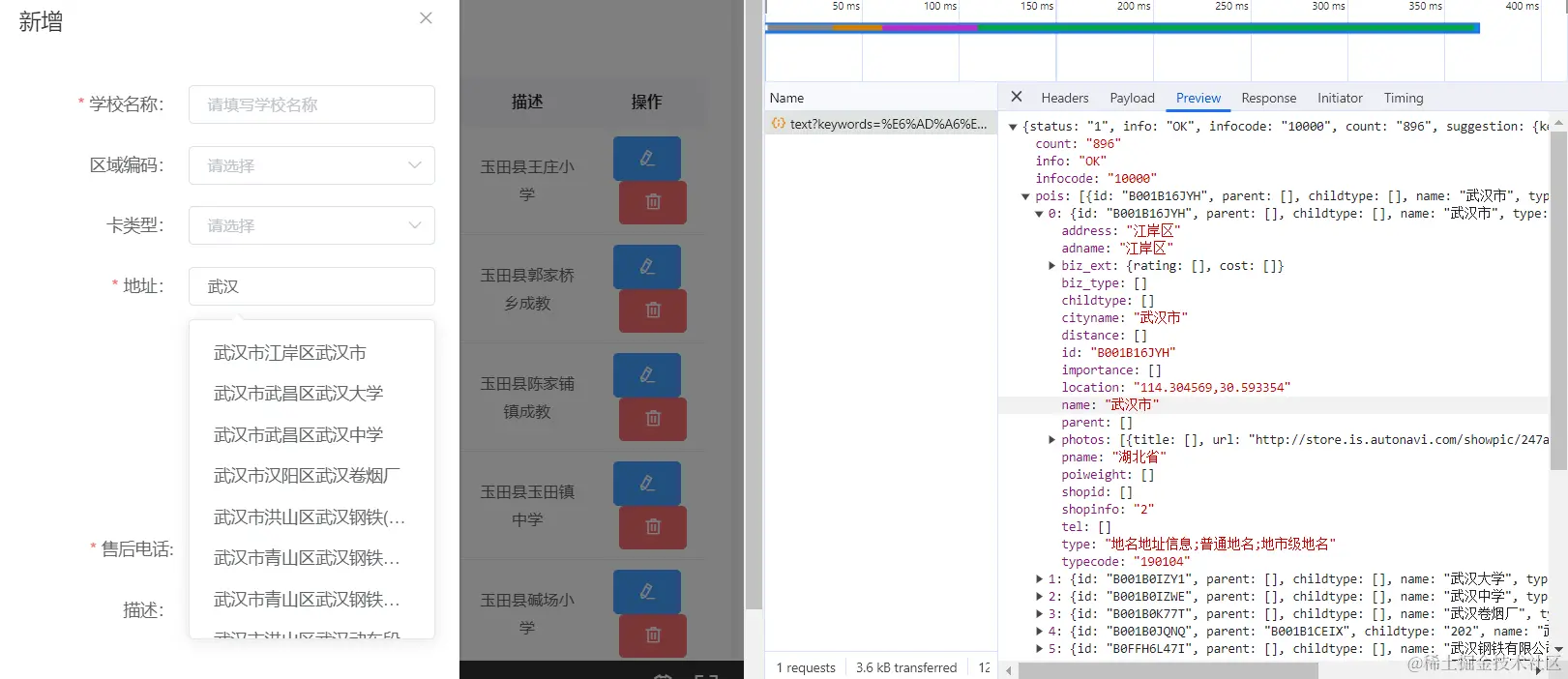Open the 区域编码 dropdown
Screen dimensions: 1568x679
tap(311, 165)
